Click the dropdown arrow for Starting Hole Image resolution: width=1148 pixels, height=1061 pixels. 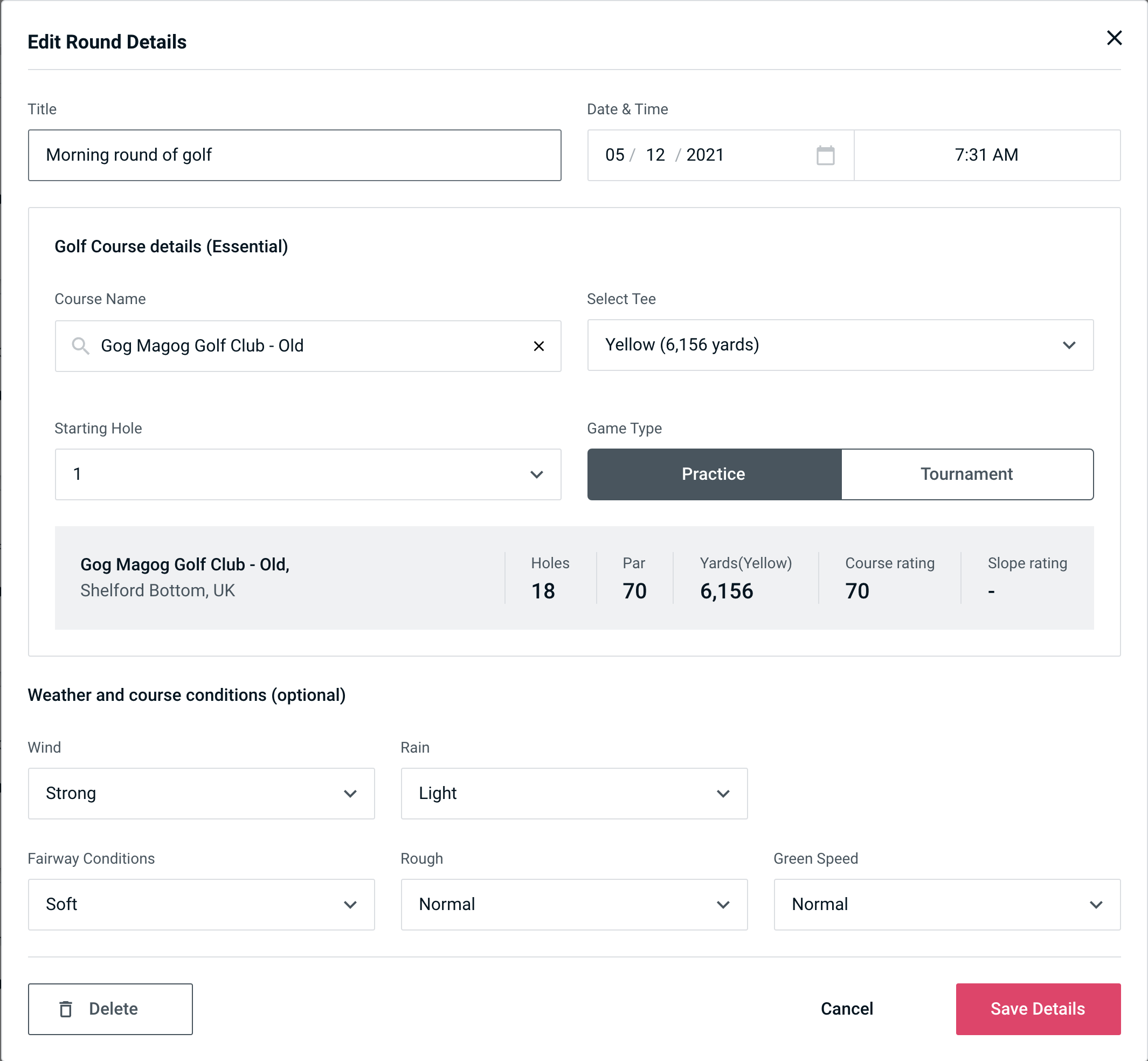coord(537,475)
